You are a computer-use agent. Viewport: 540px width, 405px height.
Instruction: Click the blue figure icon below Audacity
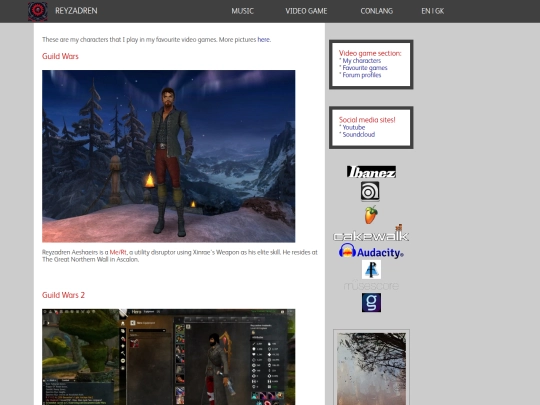(371, 269)
